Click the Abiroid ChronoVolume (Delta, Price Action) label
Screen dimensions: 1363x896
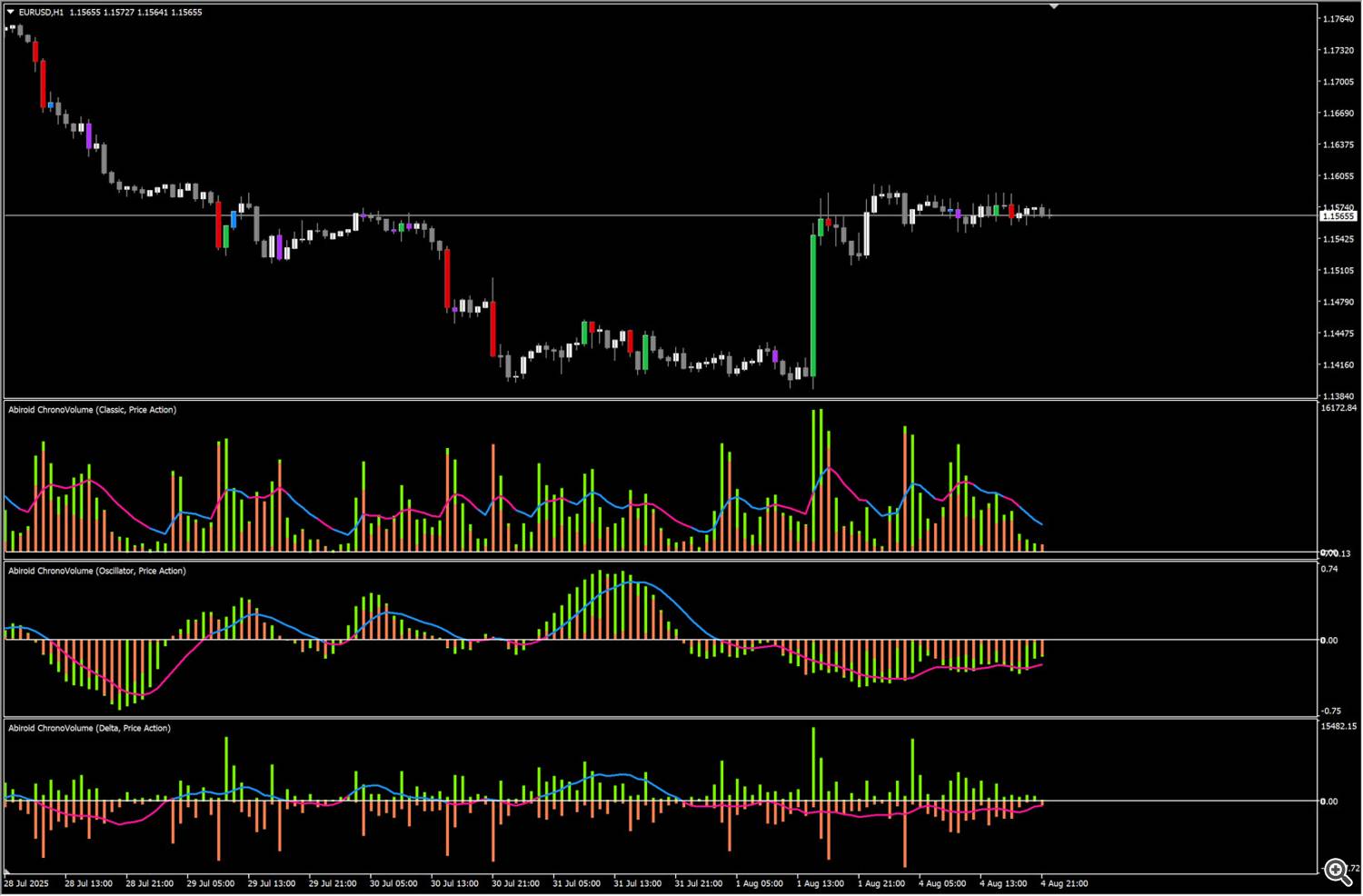click(x=89, y=728)
